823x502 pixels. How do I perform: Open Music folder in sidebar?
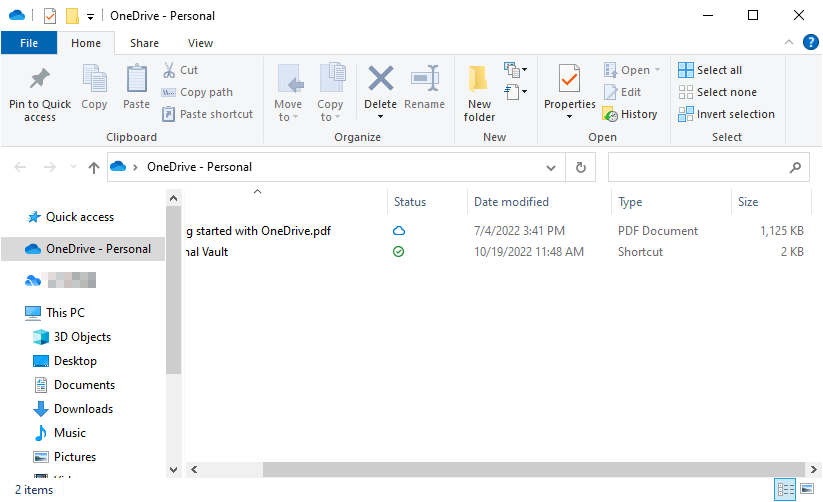click(59, 433)
